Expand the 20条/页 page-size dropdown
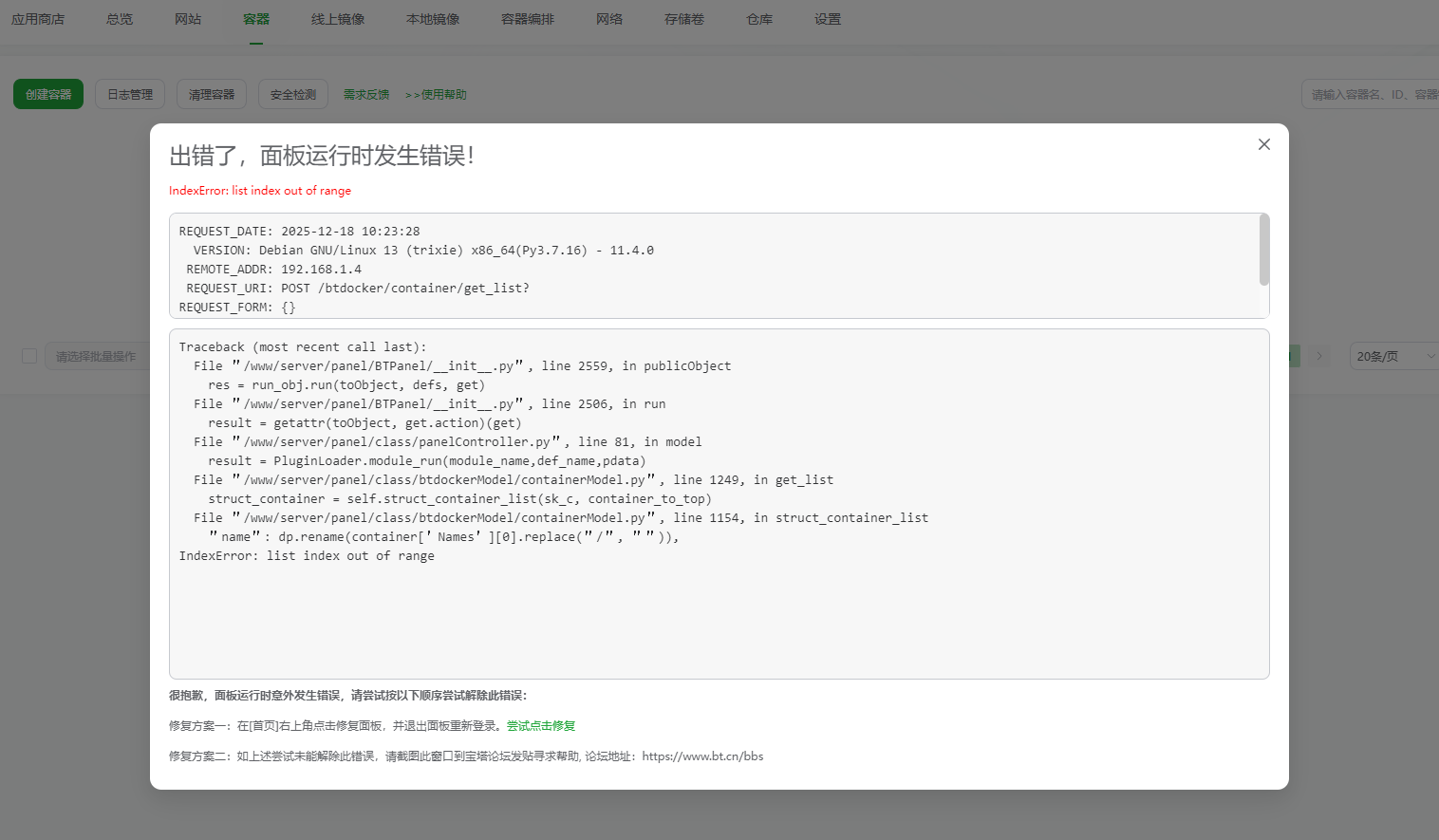The width and height of the screenshot is (1439, 840). (x=1392, y=355)
